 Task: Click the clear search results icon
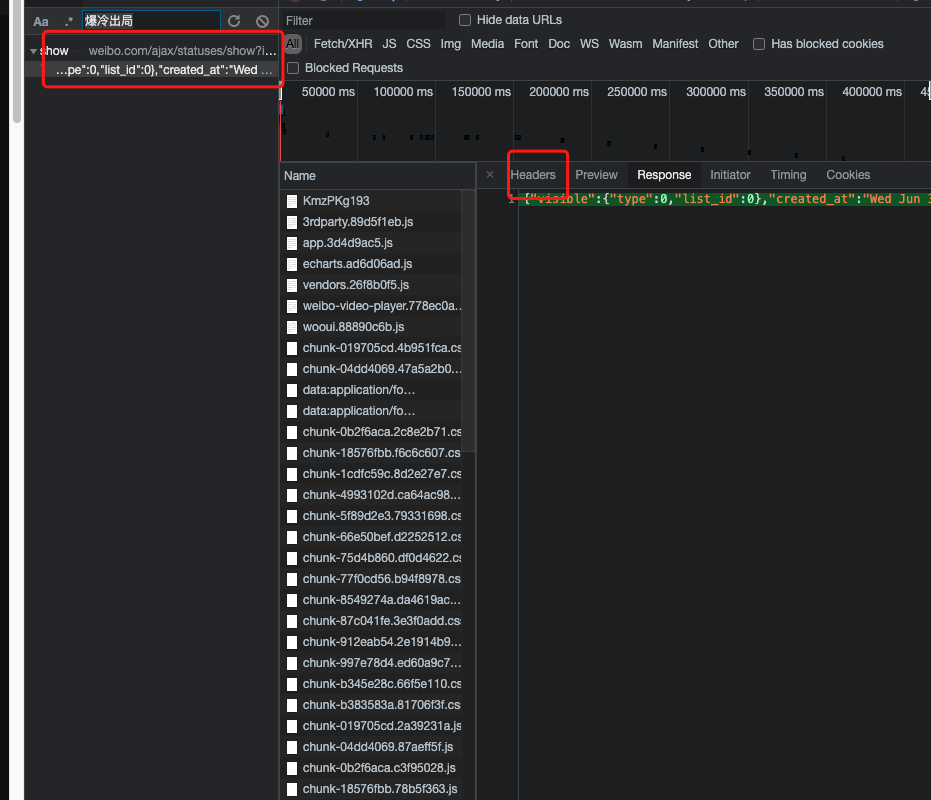pyautogui.click(x=262, y=21)
